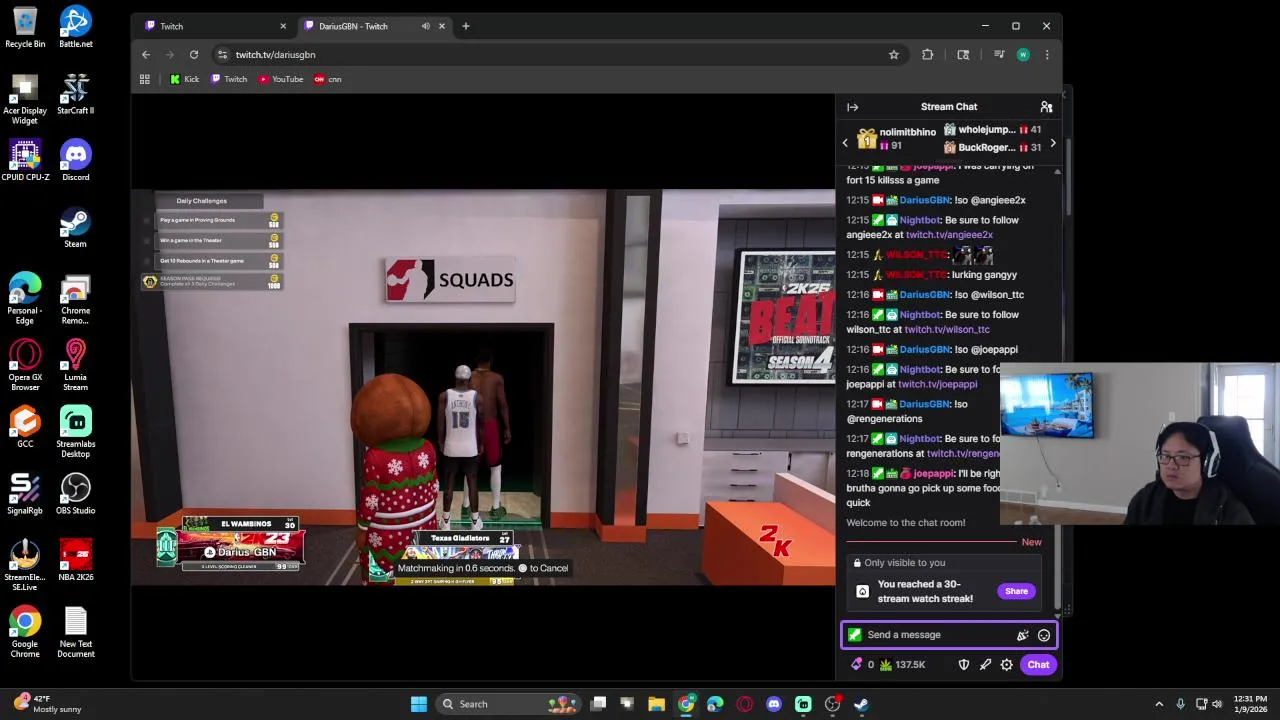Open the chat community users icon
This screenshot has height=720, width=1280.
click(x=1046, y=107)
